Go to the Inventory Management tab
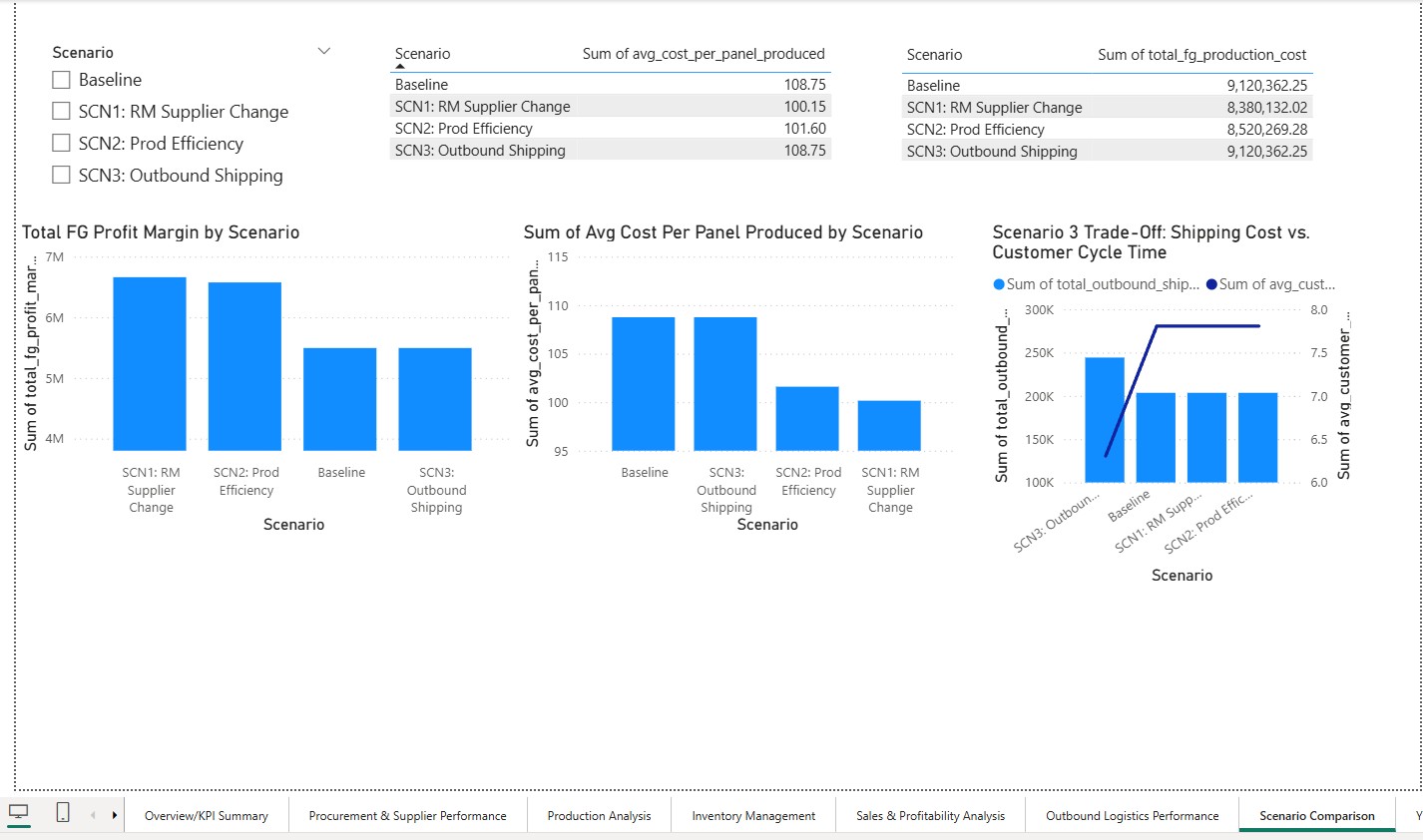Image resolution: width=1423 pixels, height=840 pixels. (x=752, y=815)
